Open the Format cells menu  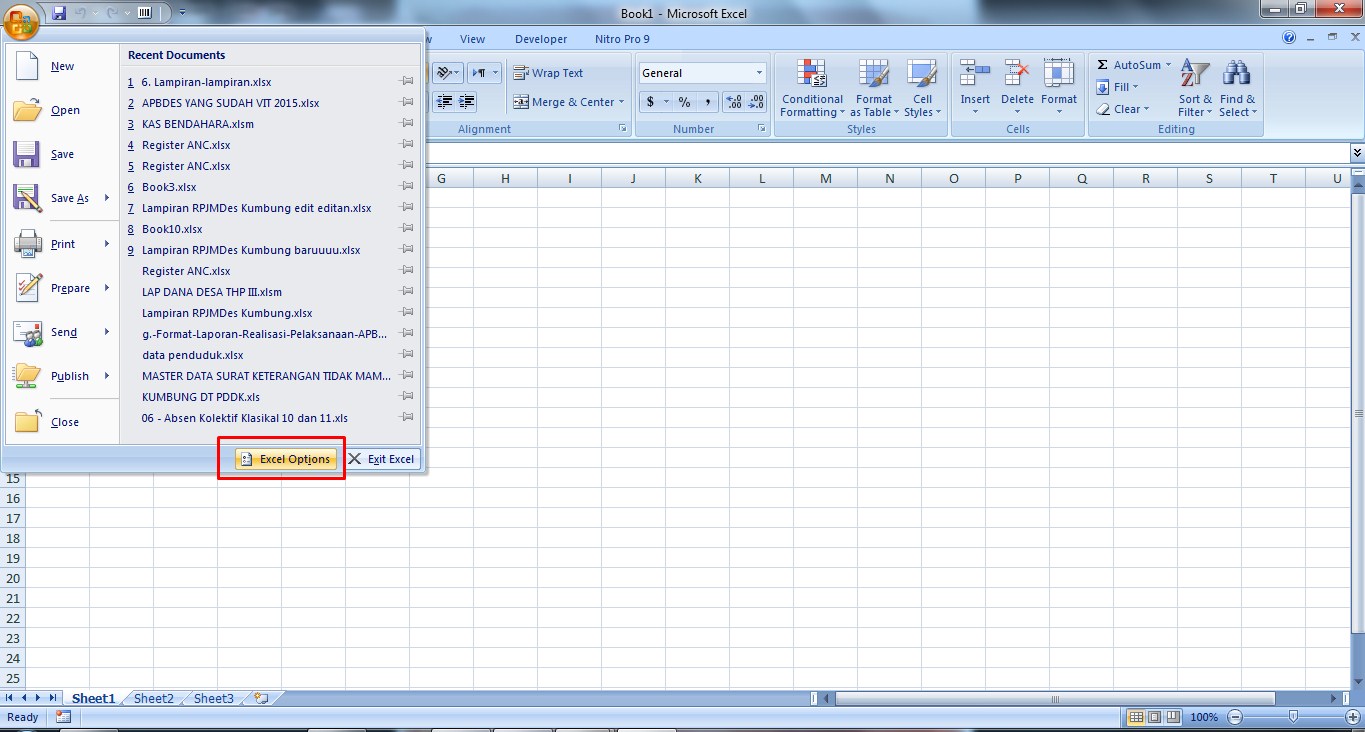[x=1059, y=88]
